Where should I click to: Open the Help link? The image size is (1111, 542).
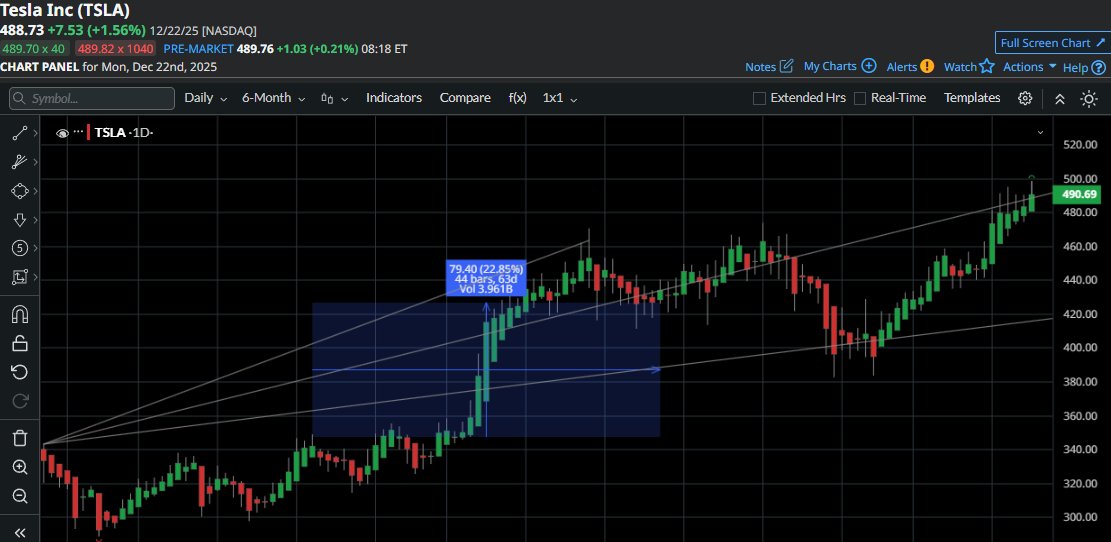click(x=1075, y=68)
